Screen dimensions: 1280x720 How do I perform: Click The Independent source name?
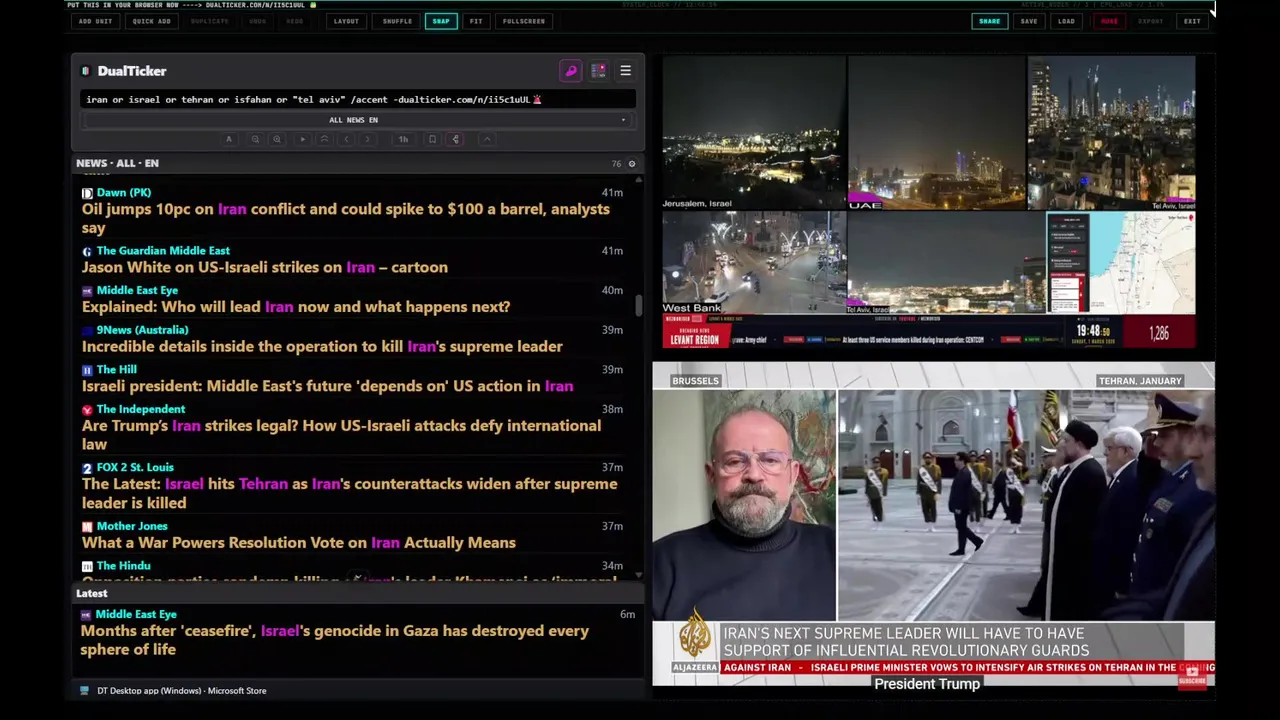141,409
